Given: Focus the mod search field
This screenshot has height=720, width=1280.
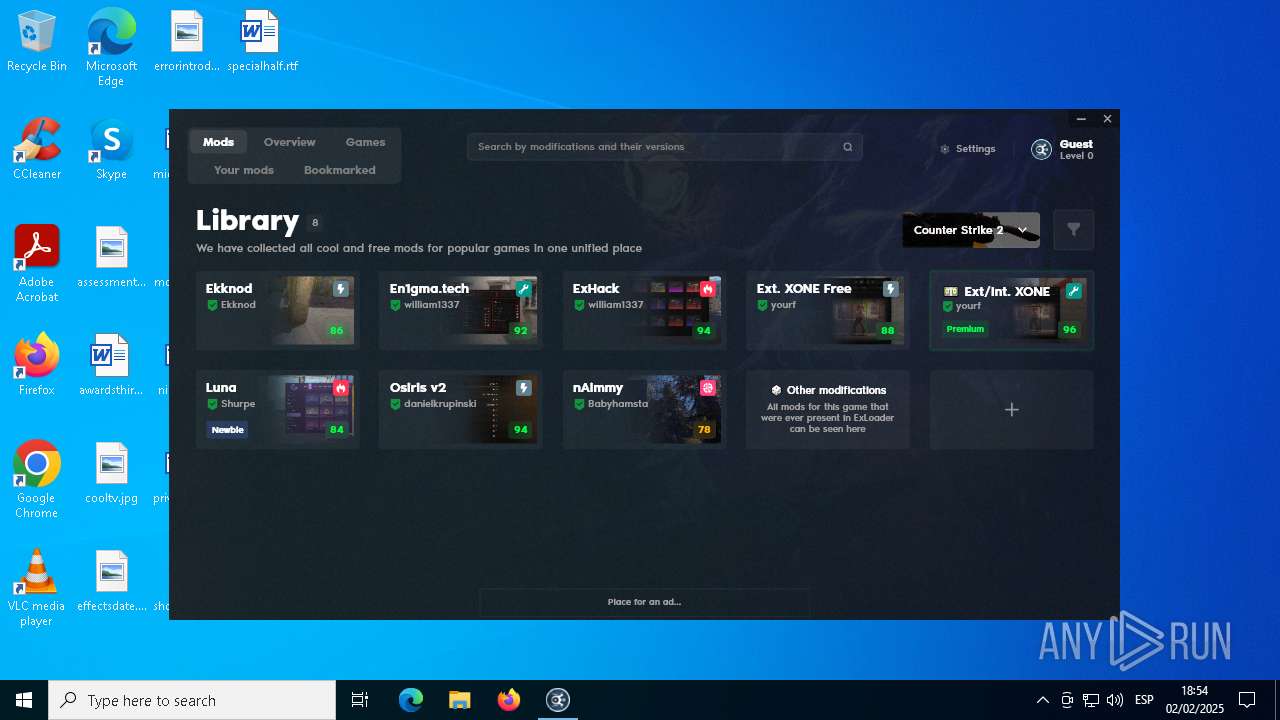Looking at the screenshot, I should pyautogui.click(x=664, y=147).
